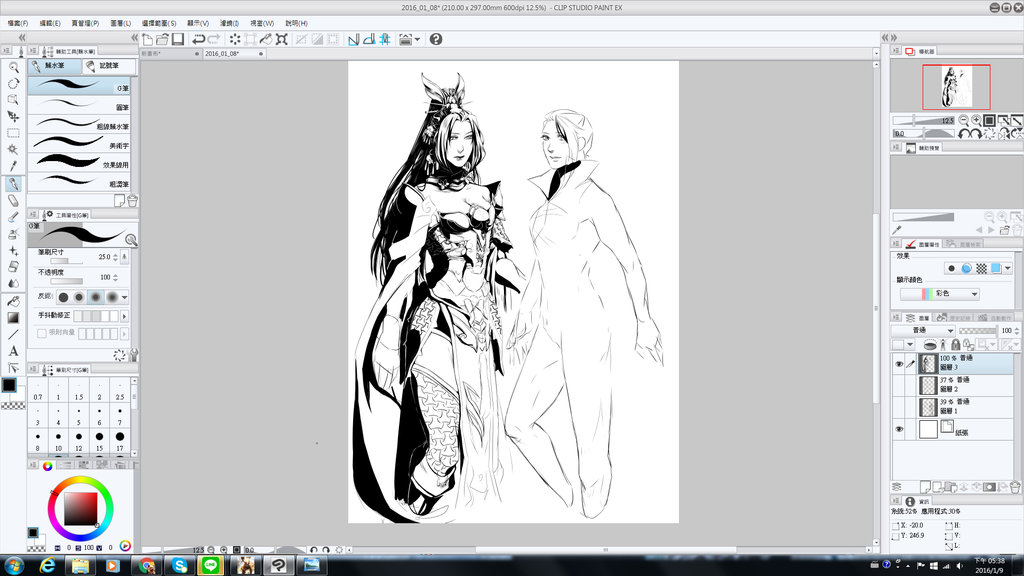Select the first anti-aliasing option circle

tap(63, 297)
